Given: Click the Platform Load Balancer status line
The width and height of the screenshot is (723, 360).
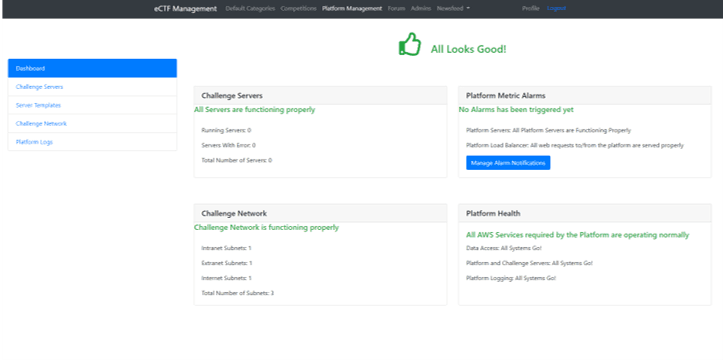Looking at the screenshot, I should [575, 145].
